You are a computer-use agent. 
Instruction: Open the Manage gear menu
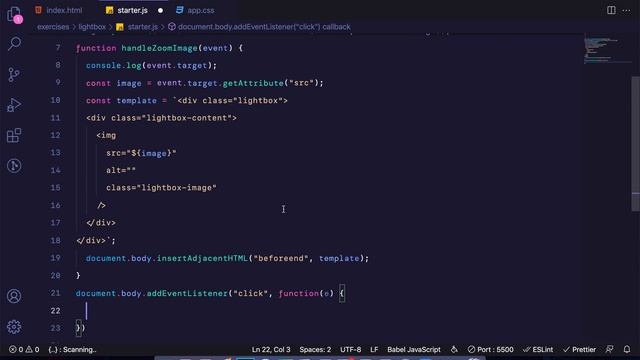click(14, 327)
